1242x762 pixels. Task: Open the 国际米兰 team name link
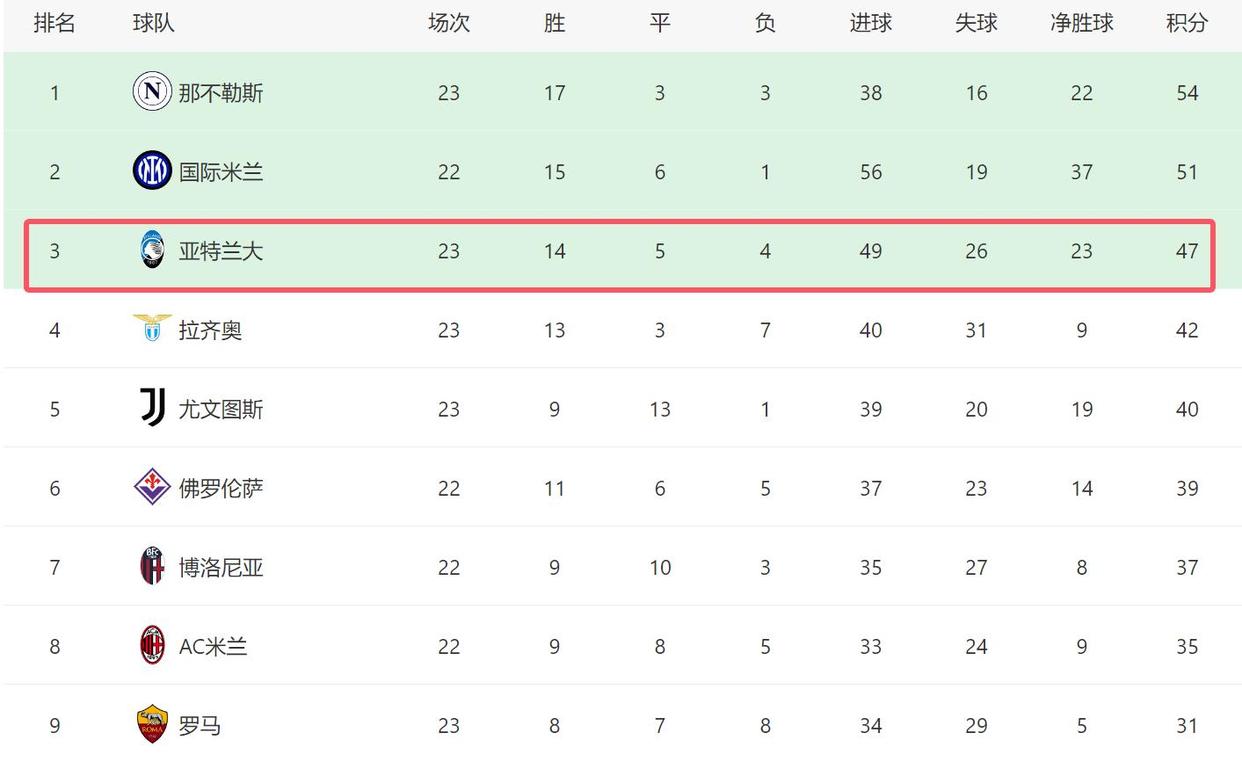coord(221,172)
